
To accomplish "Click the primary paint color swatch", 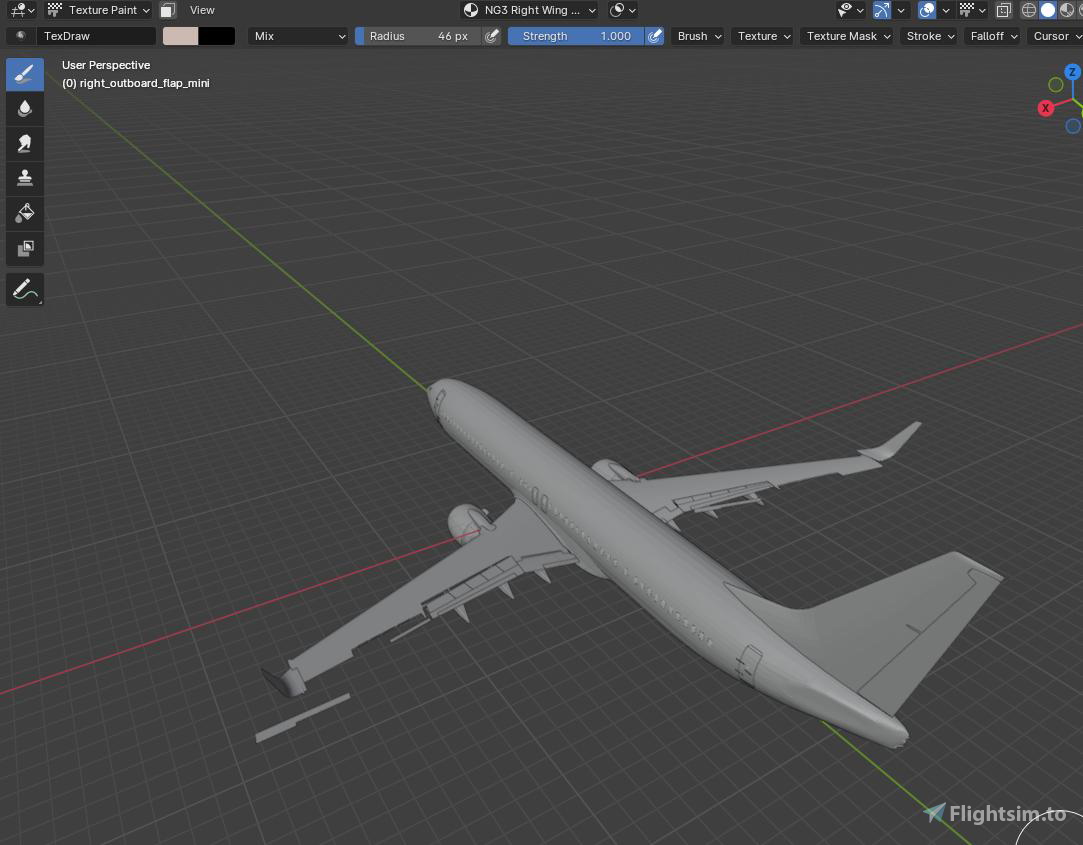I will point(180,36).
